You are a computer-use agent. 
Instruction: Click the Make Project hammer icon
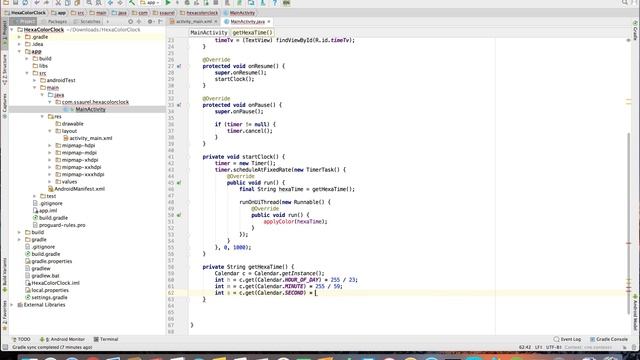[131, 2]
